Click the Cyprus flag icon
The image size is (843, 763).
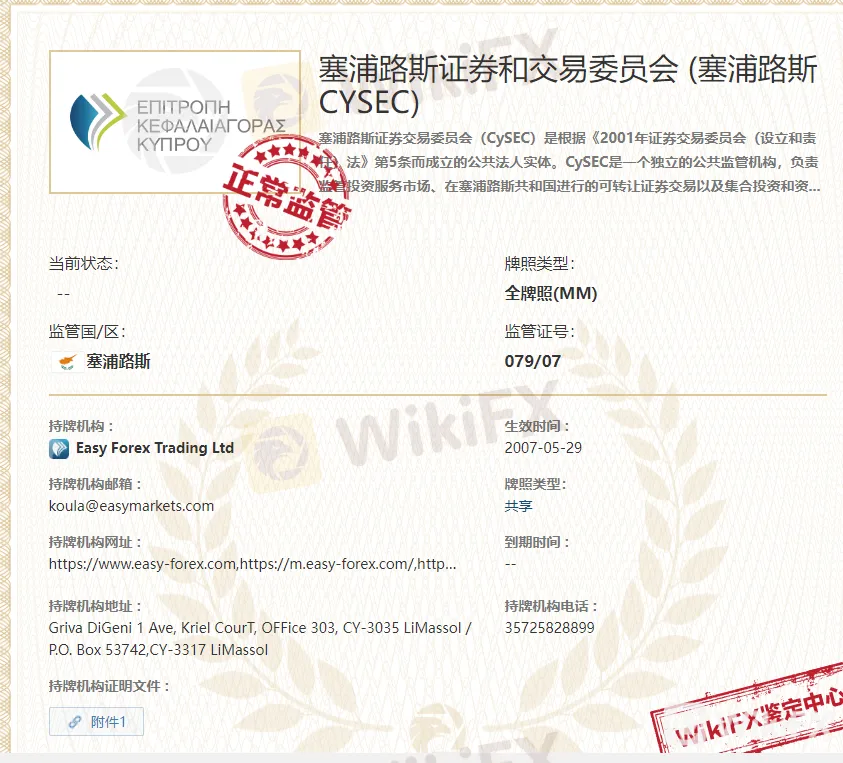[66, 362]
